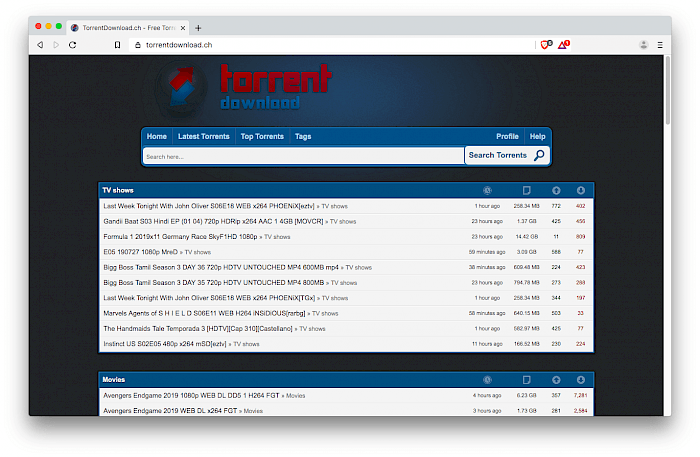Sort Movies by seeders up-arrow icon

pyautogui.click(x=556, y=380)
